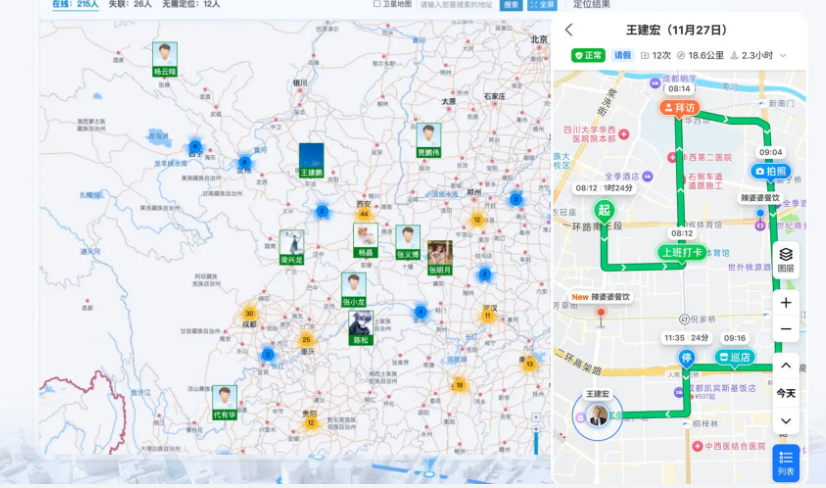
Task: Click 王建宏's avatar on main map
Action: pyautogui.click(x=311, y=160)
